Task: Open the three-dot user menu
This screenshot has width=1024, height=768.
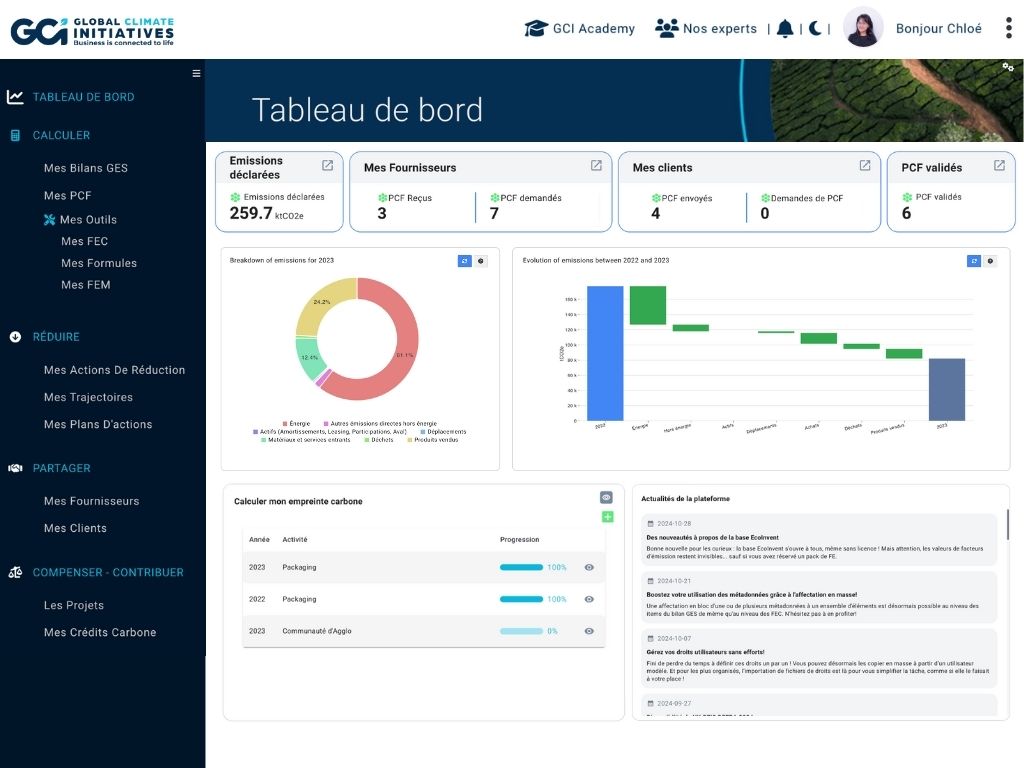Action: (x=1008, y=28)
